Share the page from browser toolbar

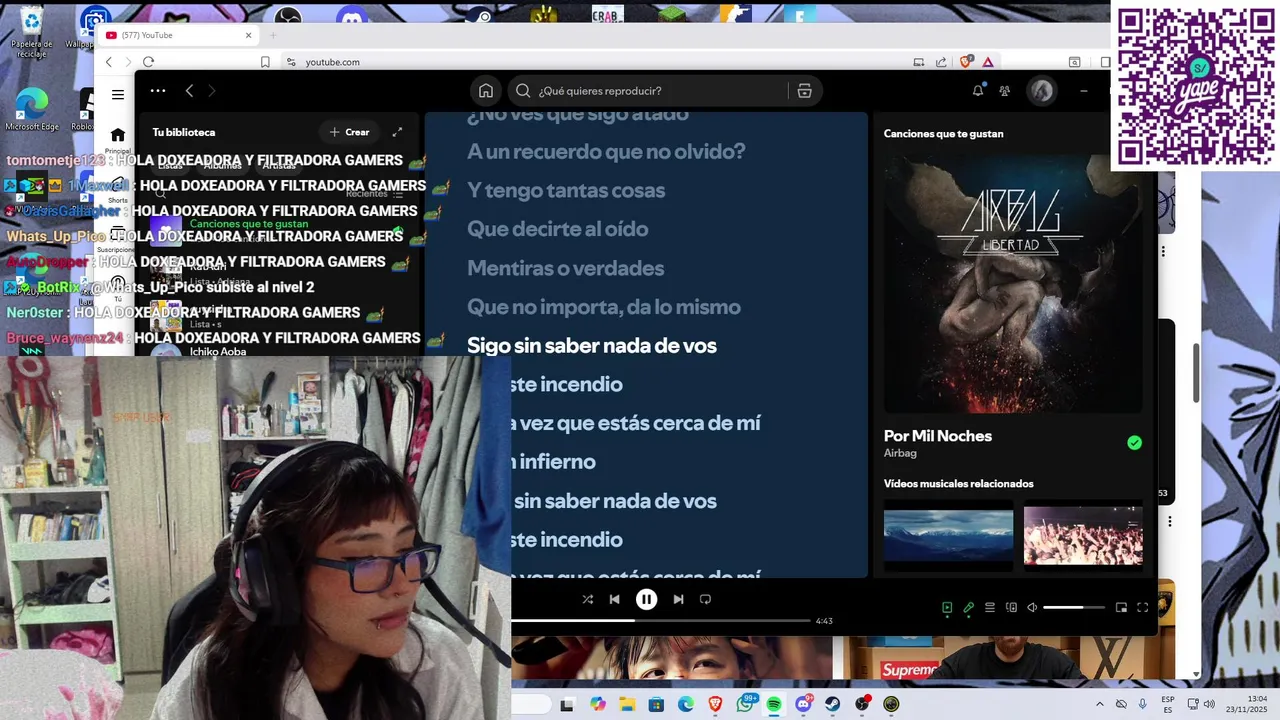pos(941,62)
